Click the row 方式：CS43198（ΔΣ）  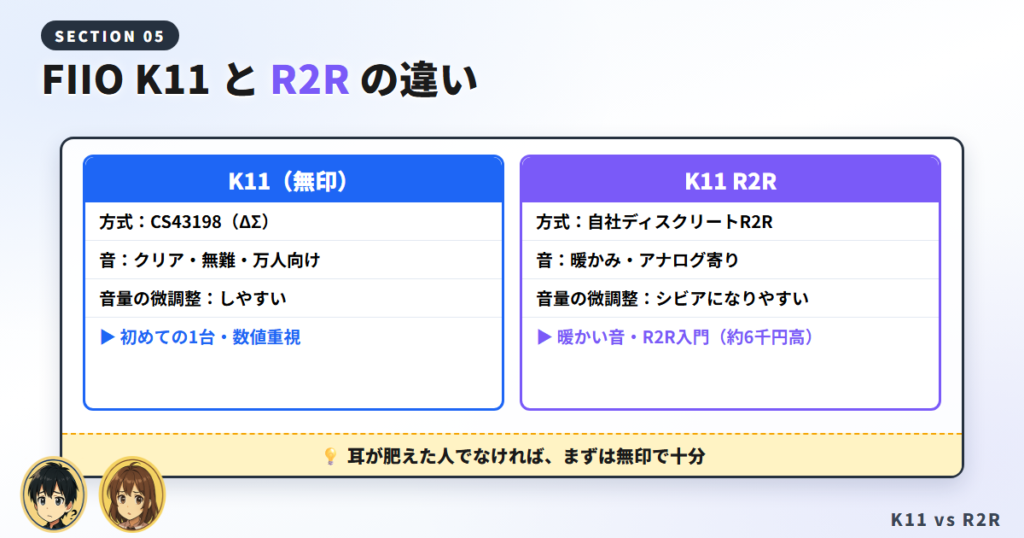pyautogui.click(x=293, y=222)
